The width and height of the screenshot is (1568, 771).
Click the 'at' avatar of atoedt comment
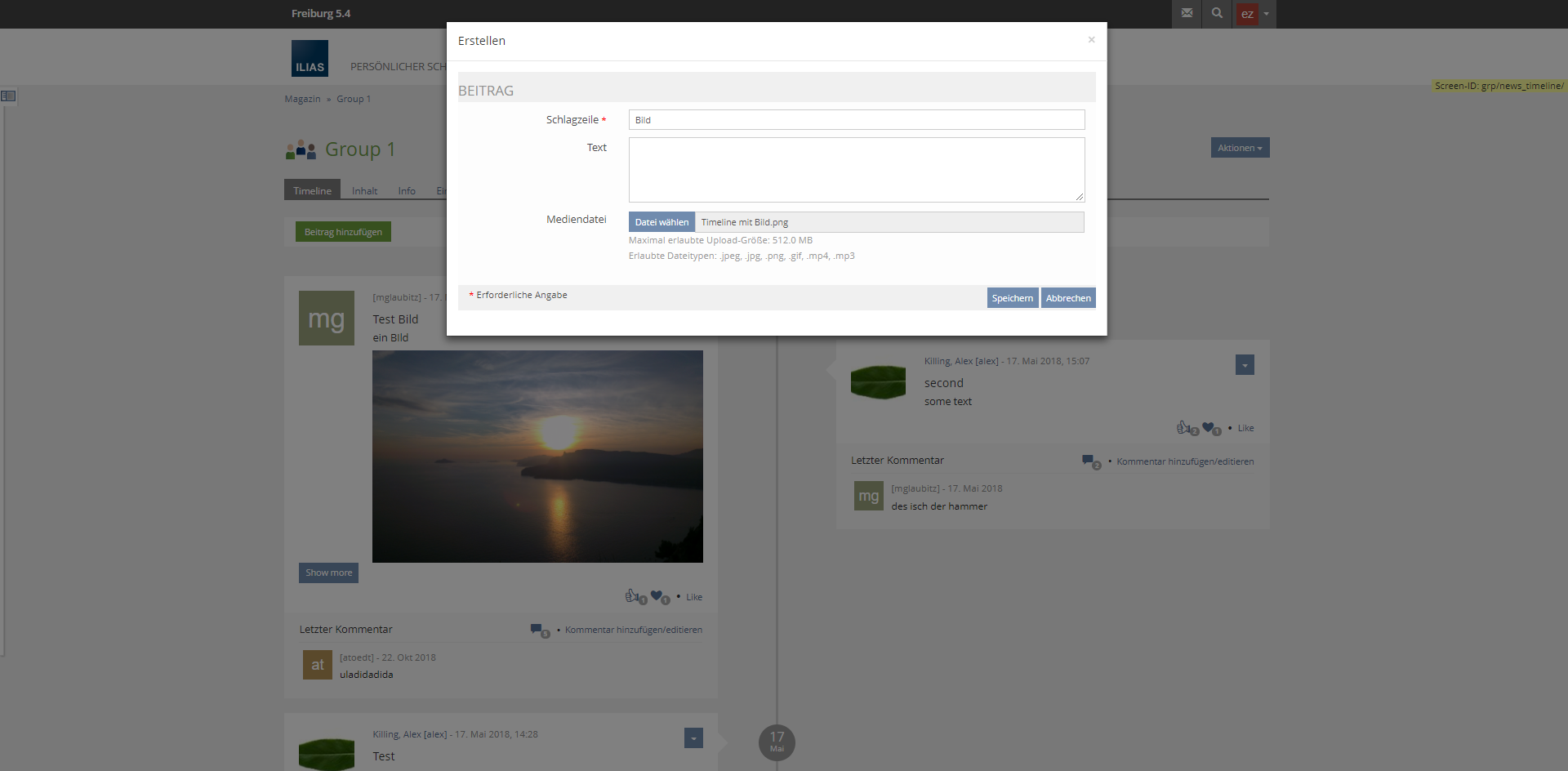tap(318, 665)
